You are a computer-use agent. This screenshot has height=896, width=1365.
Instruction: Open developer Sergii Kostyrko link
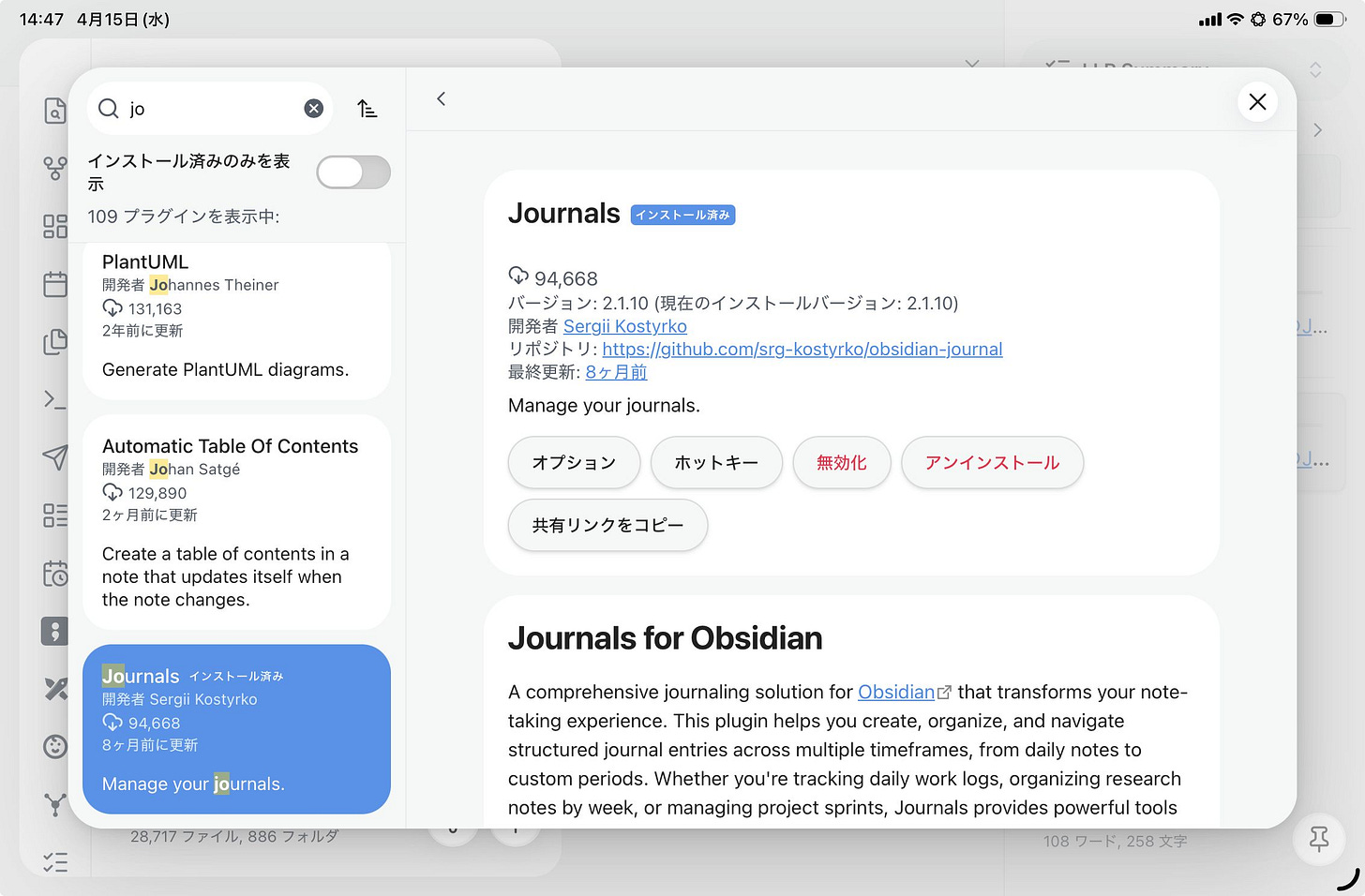(x=625, y=326)
